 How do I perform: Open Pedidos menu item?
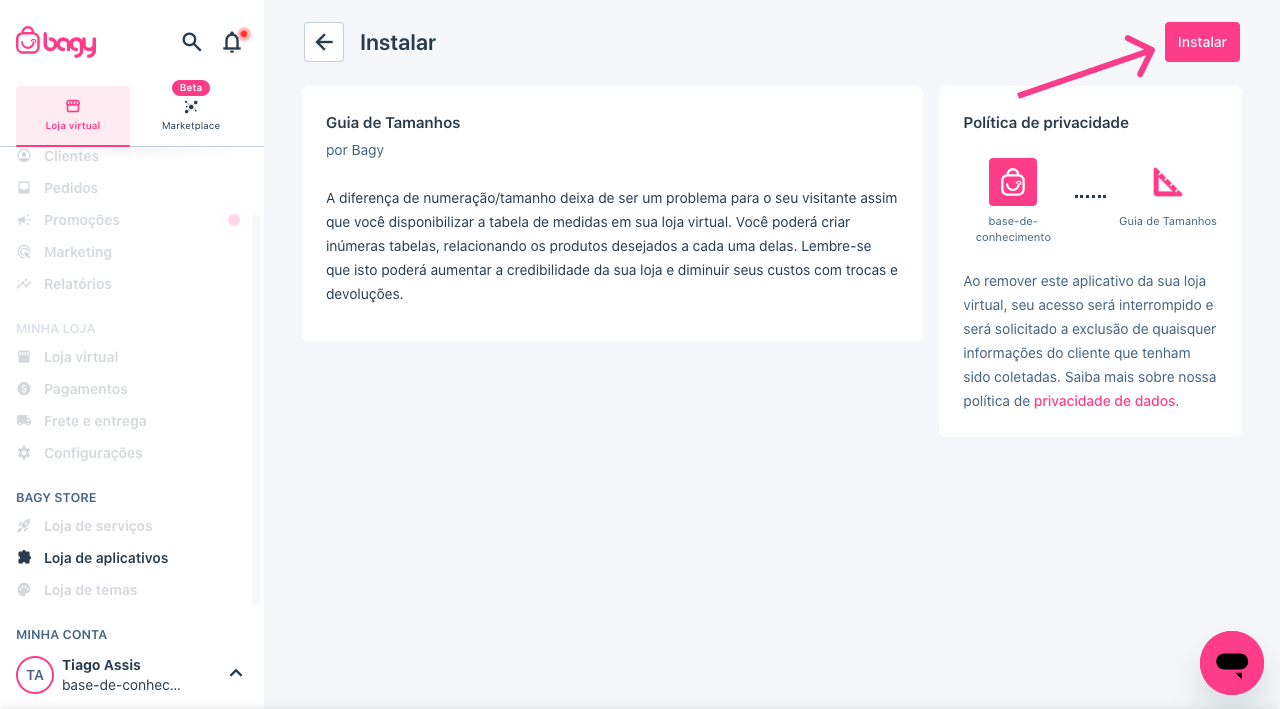tap(71, 188)
